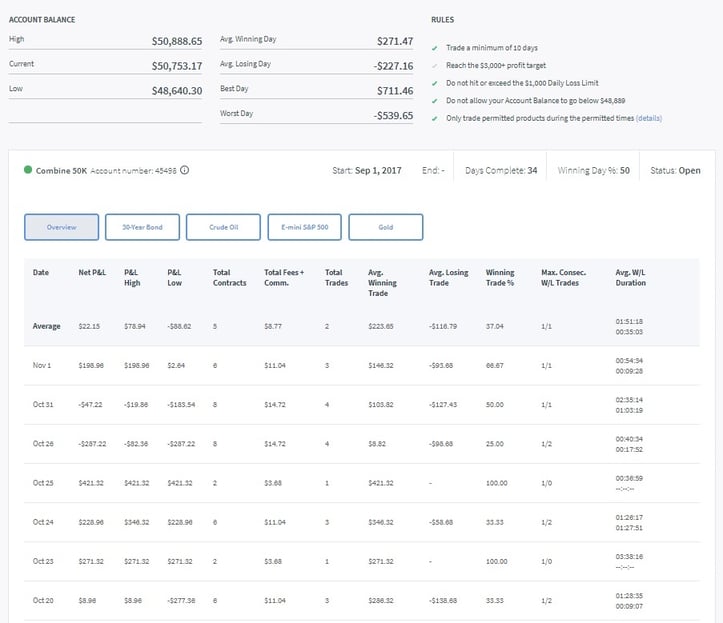Open the Crude Oil tab

(x=223, y=227)
